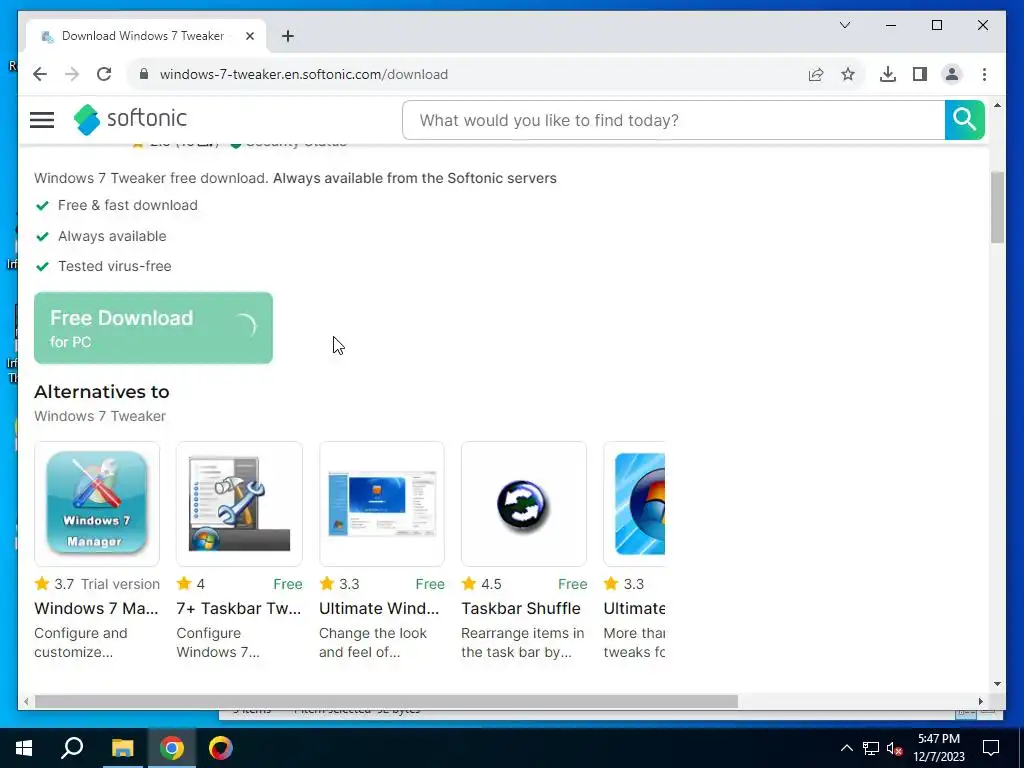The width and height of the screenshot is (1024, 768).
Task: Click the muted volume tray icon
Action: click(895, 748)
